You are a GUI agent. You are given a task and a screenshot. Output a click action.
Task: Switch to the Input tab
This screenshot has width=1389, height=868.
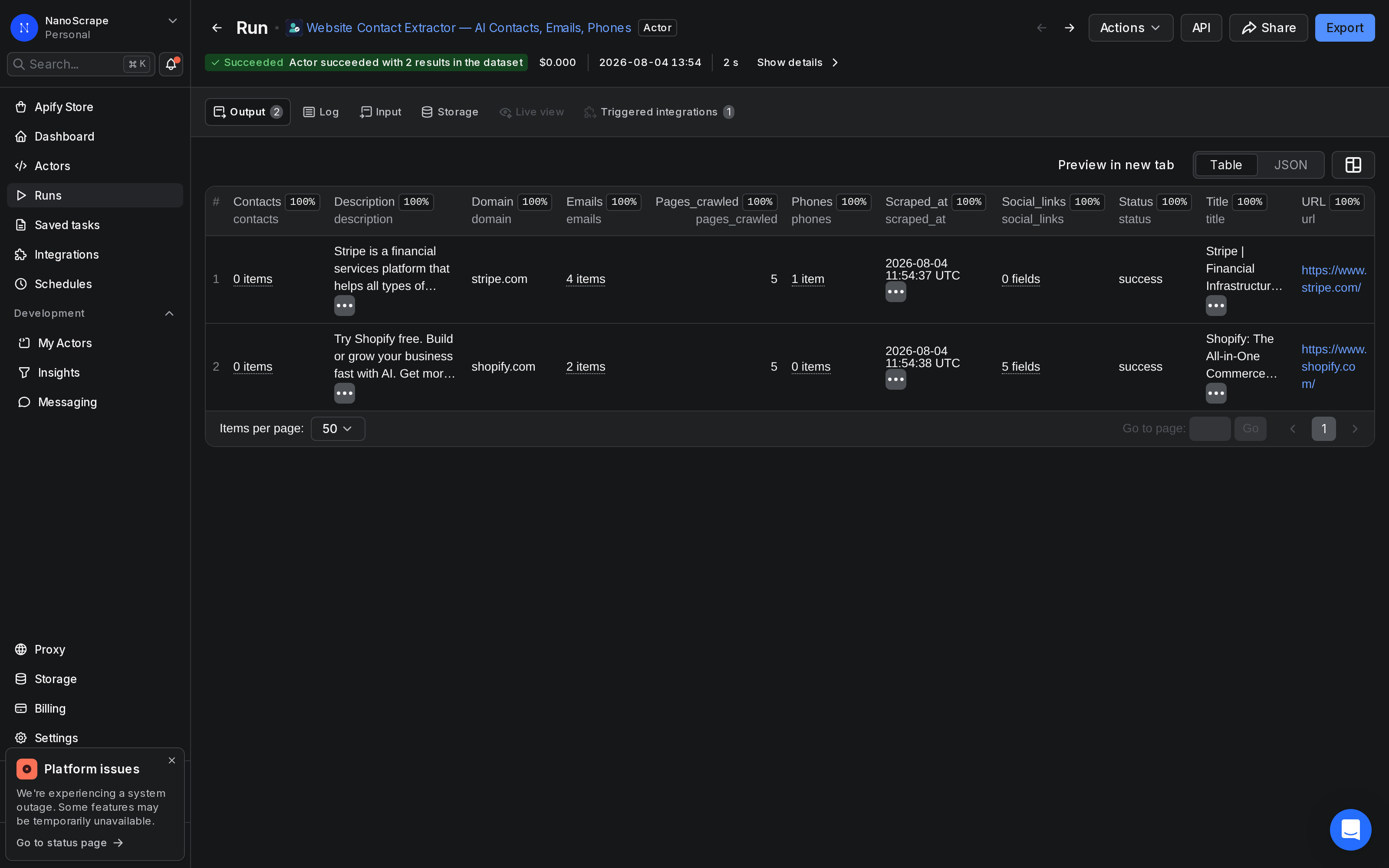coord(381,112)
